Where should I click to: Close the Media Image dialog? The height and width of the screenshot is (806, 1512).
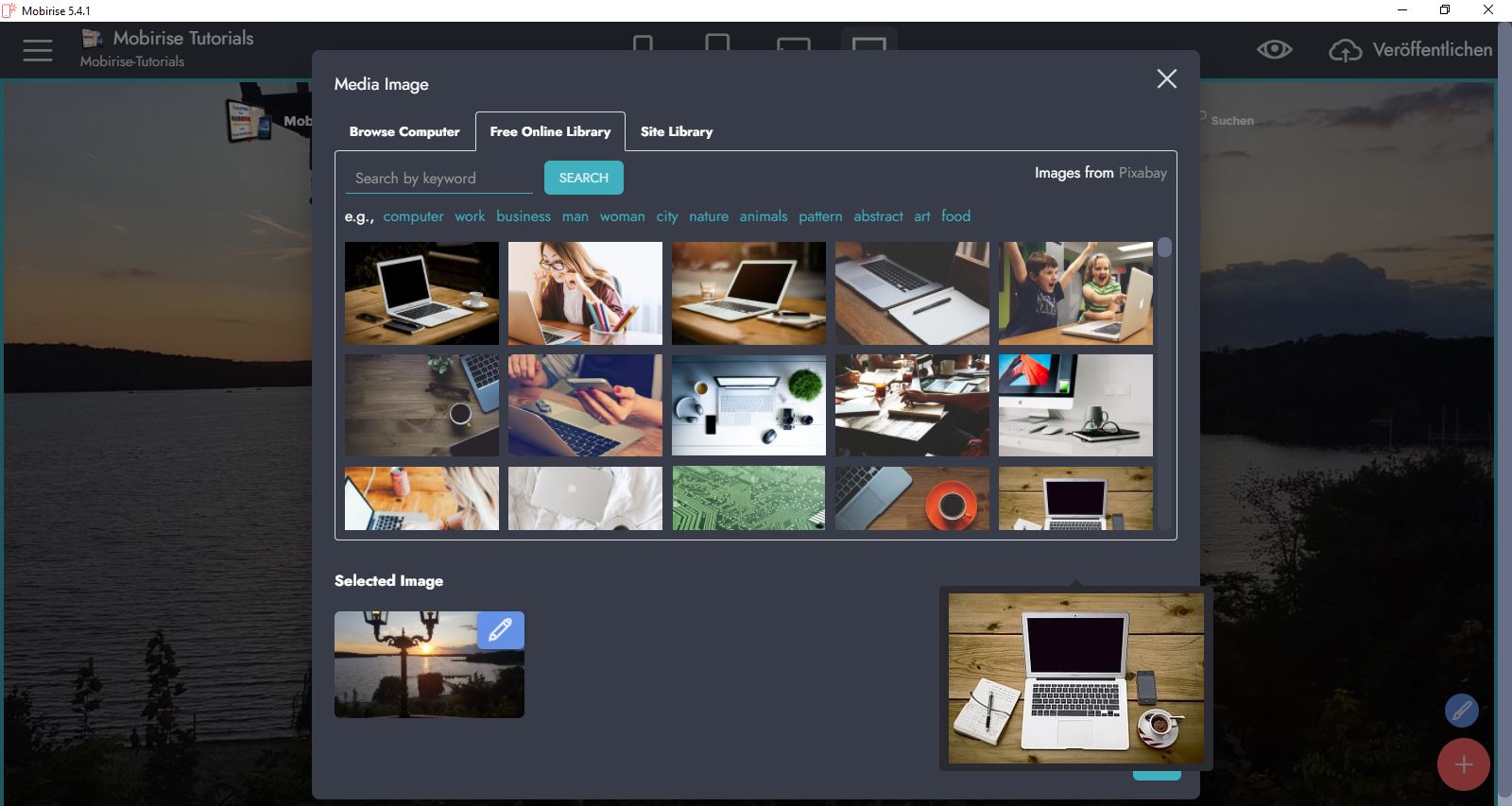click(1167, 78)
